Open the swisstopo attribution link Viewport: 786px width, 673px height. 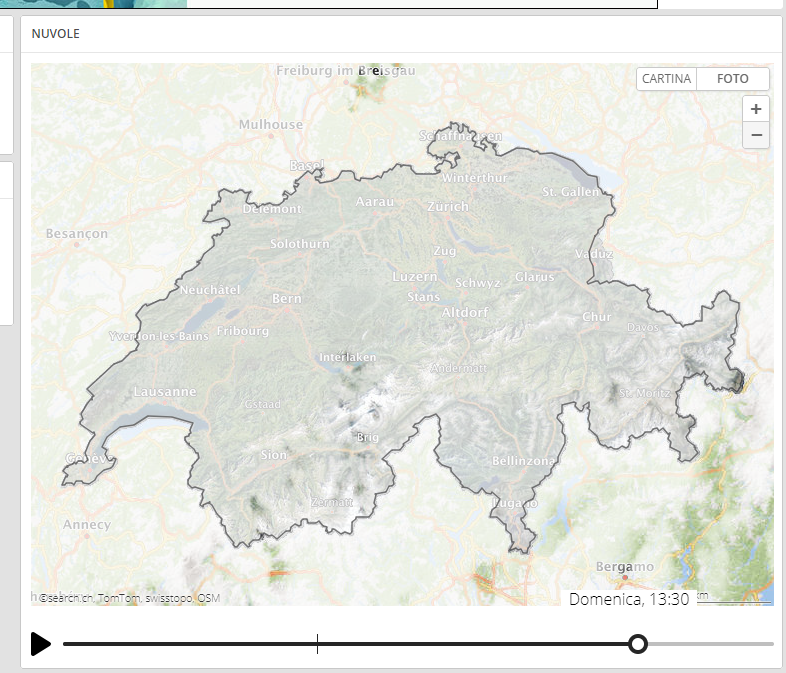point(168,598)
